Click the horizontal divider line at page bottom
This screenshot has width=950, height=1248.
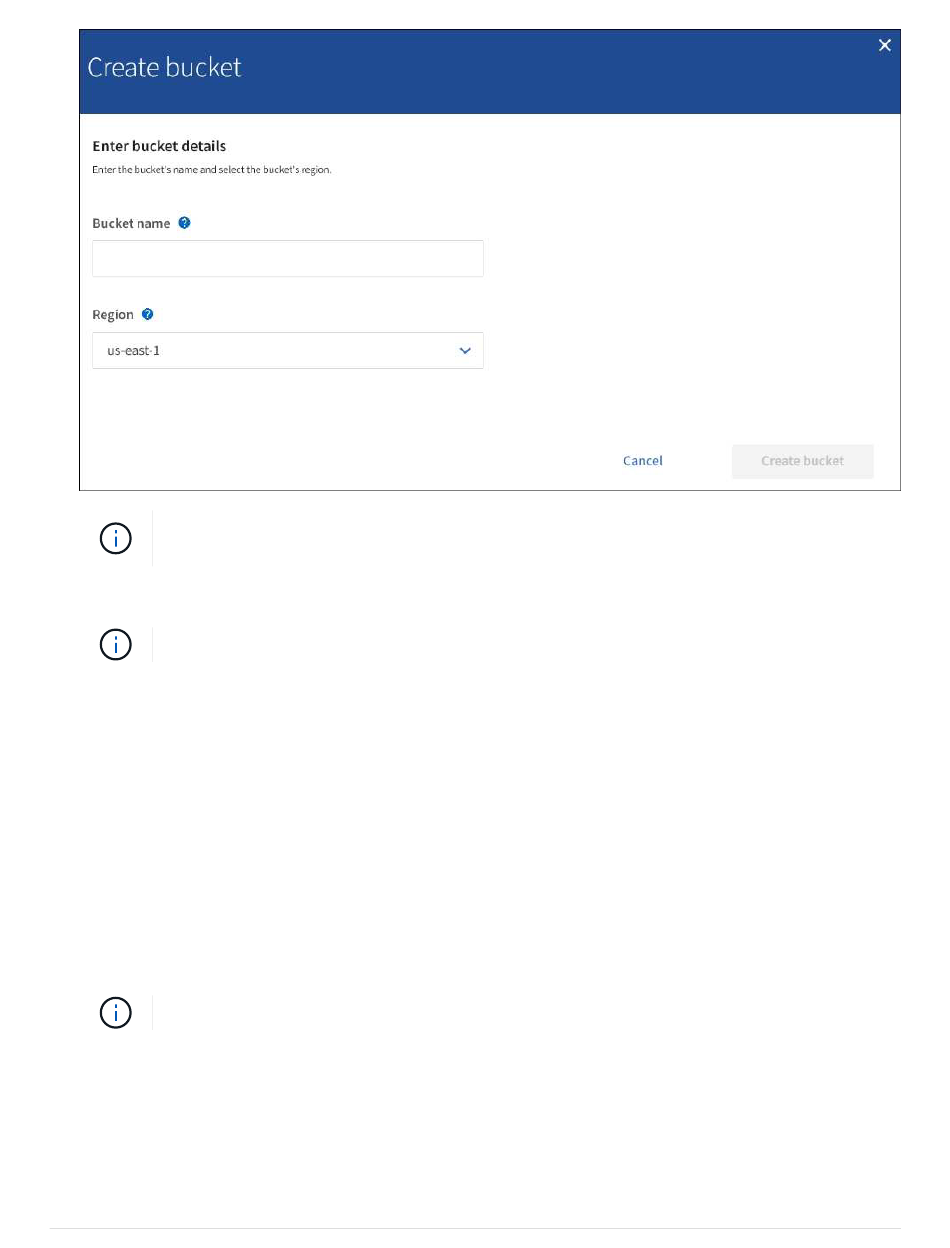coord(476,1229)
